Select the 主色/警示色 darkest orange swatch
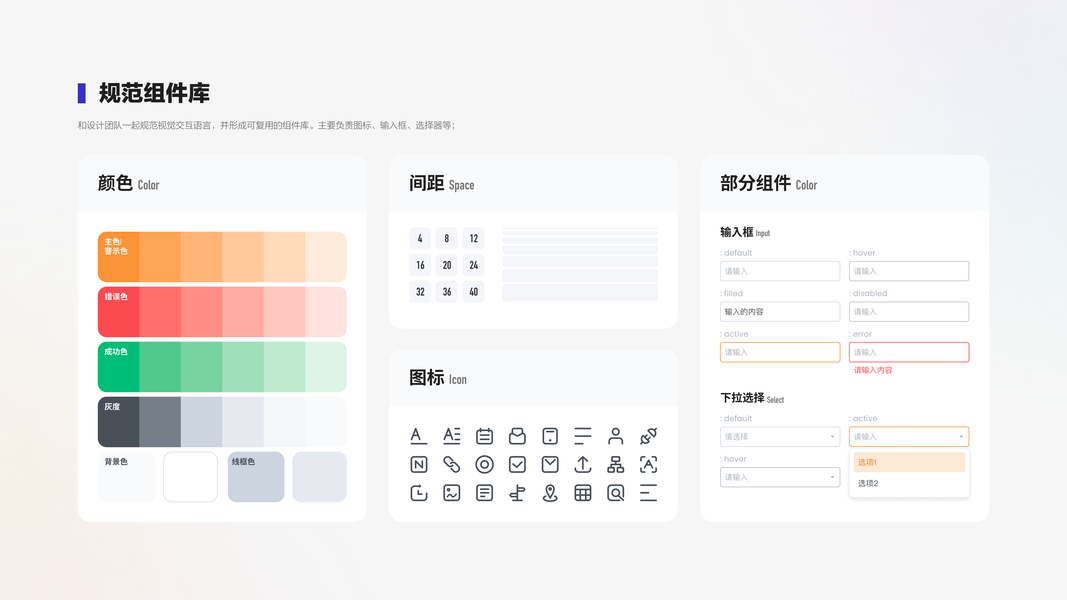Screen dimensions: 1067x600 118,256
